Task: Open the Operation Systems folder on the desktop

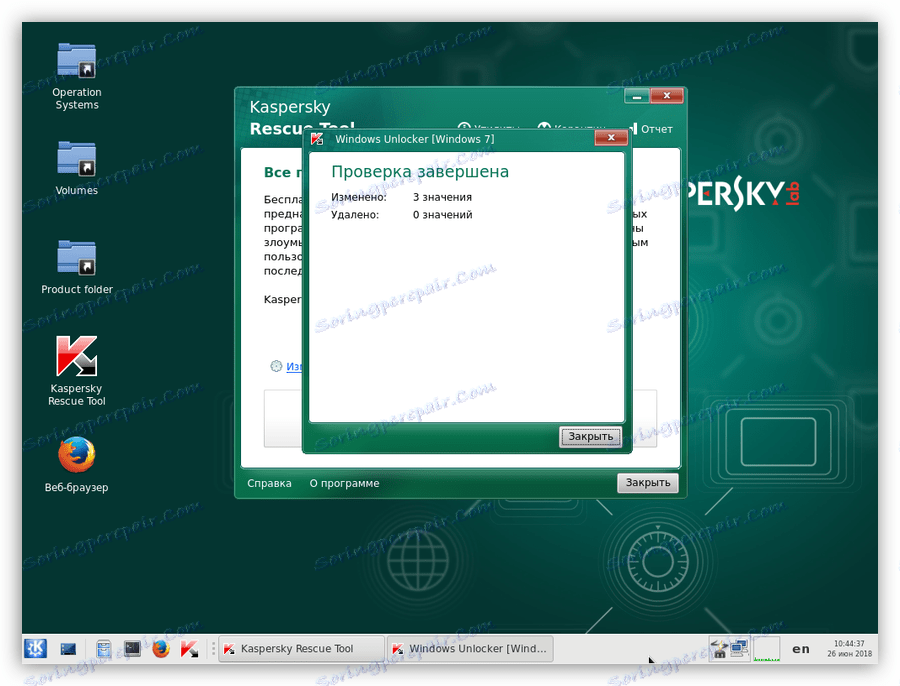Action: coord(76,62)
